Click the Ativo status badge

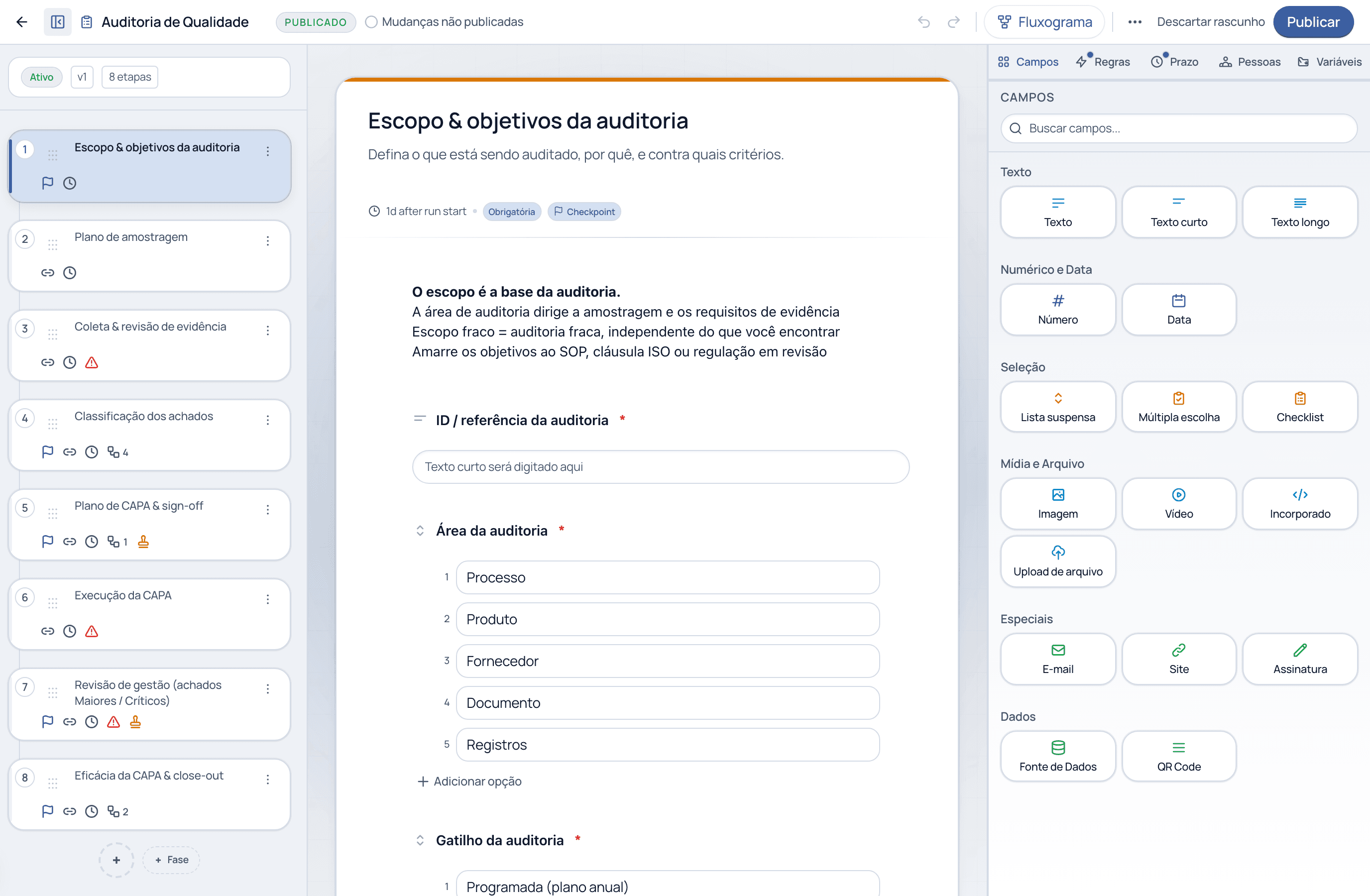[x=41, y=77]
